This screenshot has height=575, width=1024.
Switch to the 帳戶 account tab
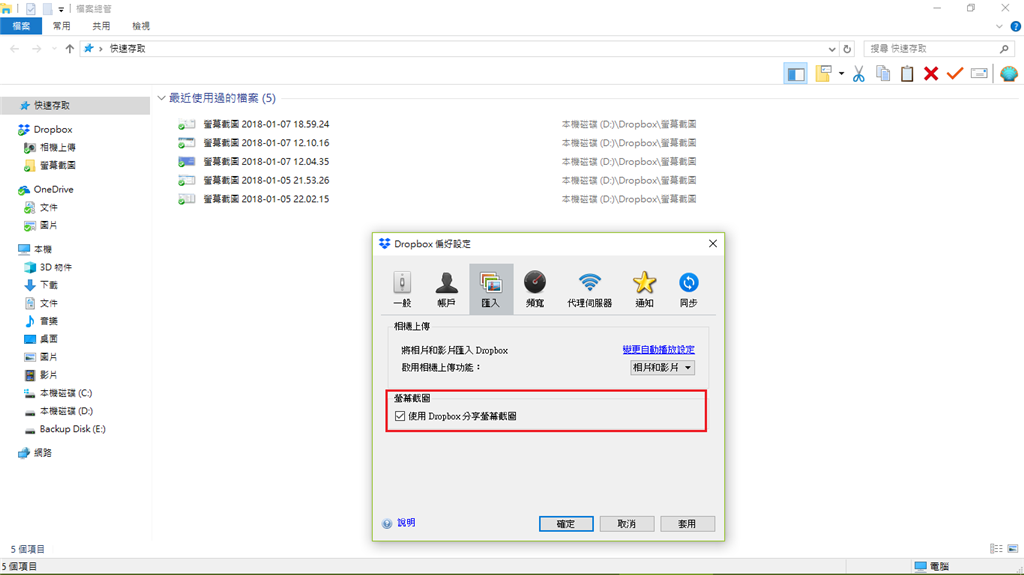point(446,289)
